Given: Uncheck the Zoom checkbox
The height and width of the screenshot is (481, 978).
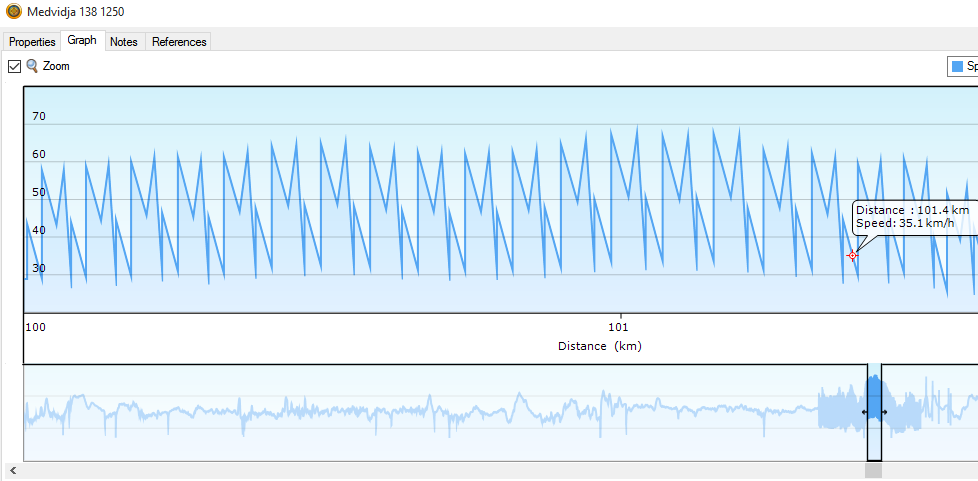Looking at the screenshot, I should [14, 66].
